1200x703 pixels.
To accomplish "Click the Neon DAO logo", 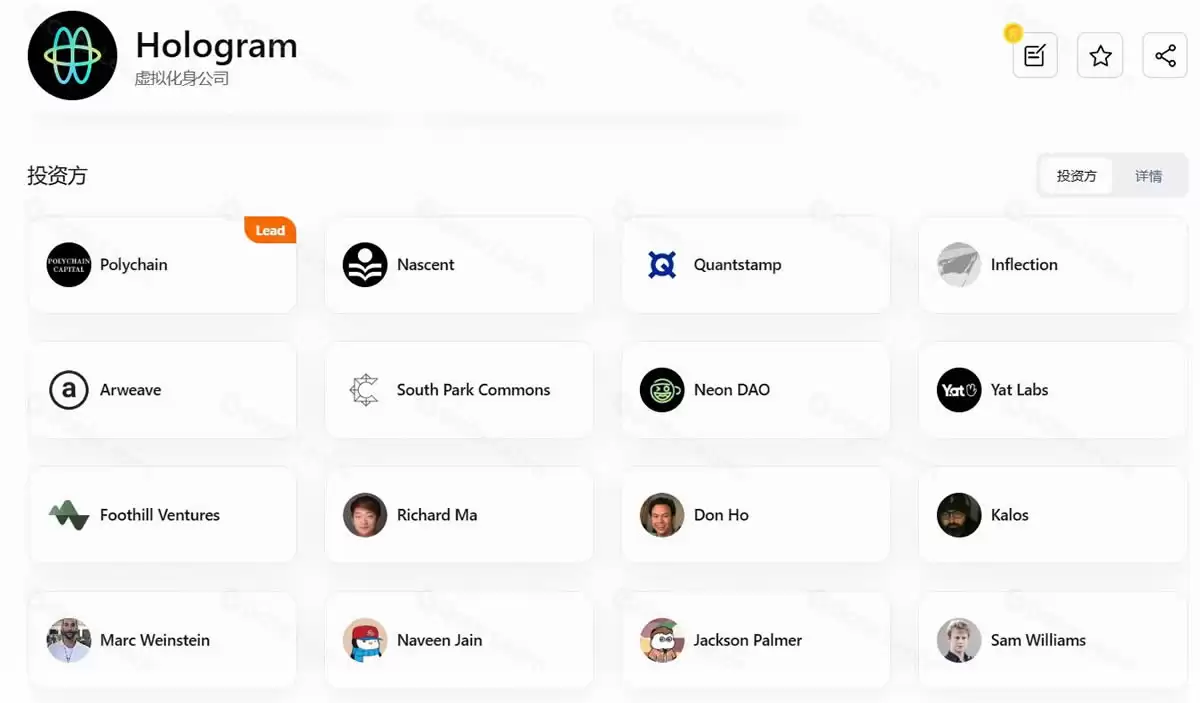I will pyautogui.click(x=662, y=390).
